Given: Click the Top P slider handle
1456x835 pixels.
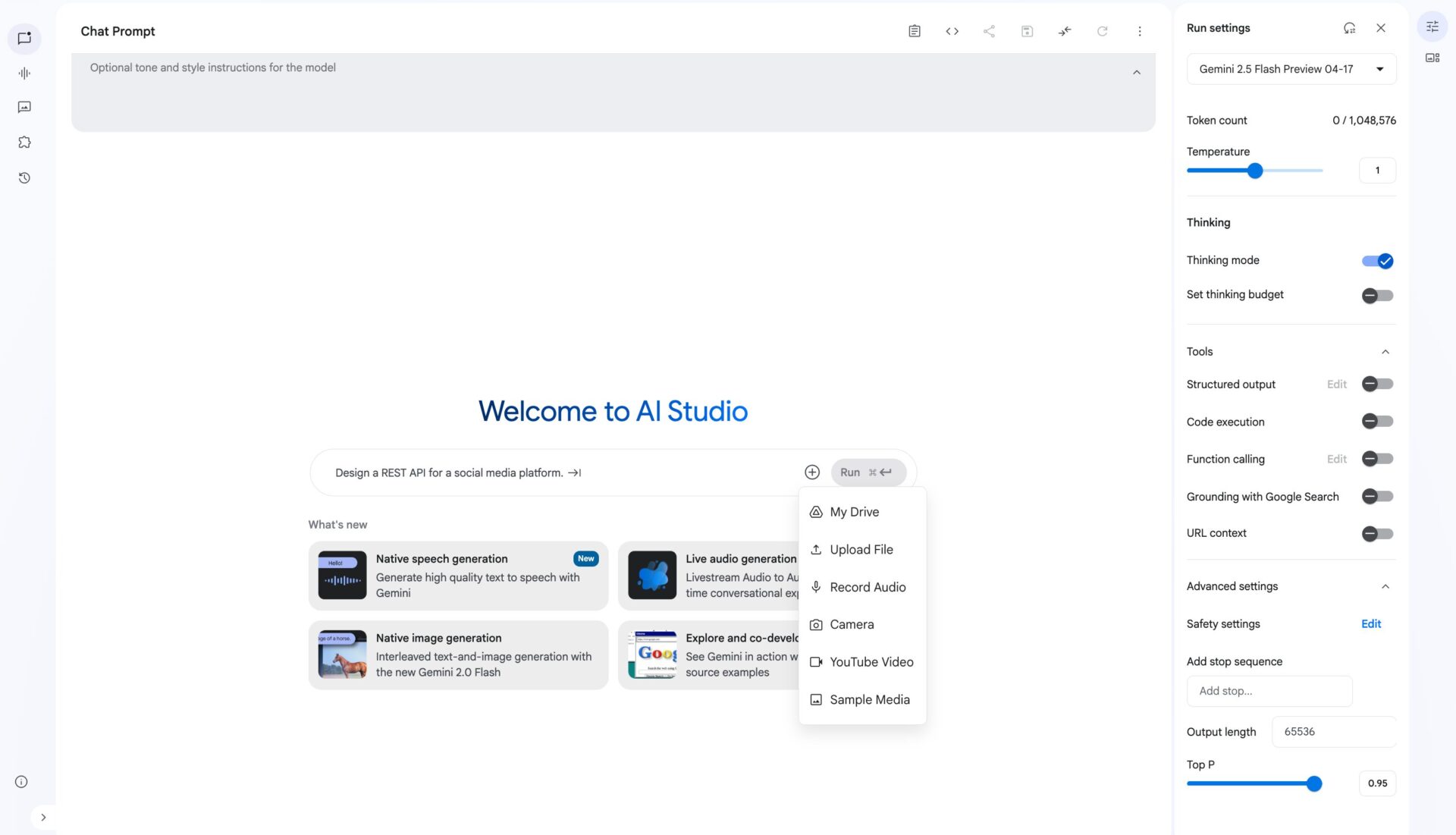Looking at the screenshot, I should [x=1314, y=784].
